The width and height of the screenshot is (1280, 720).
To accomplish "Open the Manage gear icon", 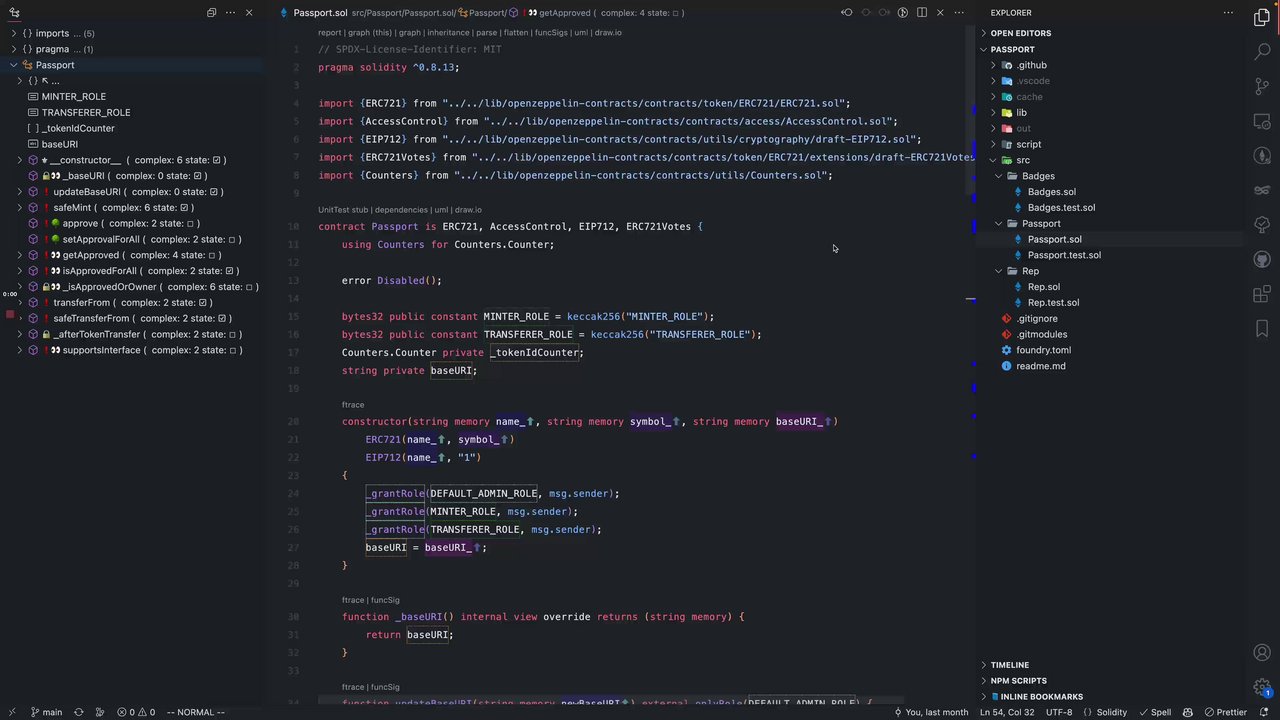I will pyautogui.click(x=1262, y=687).
